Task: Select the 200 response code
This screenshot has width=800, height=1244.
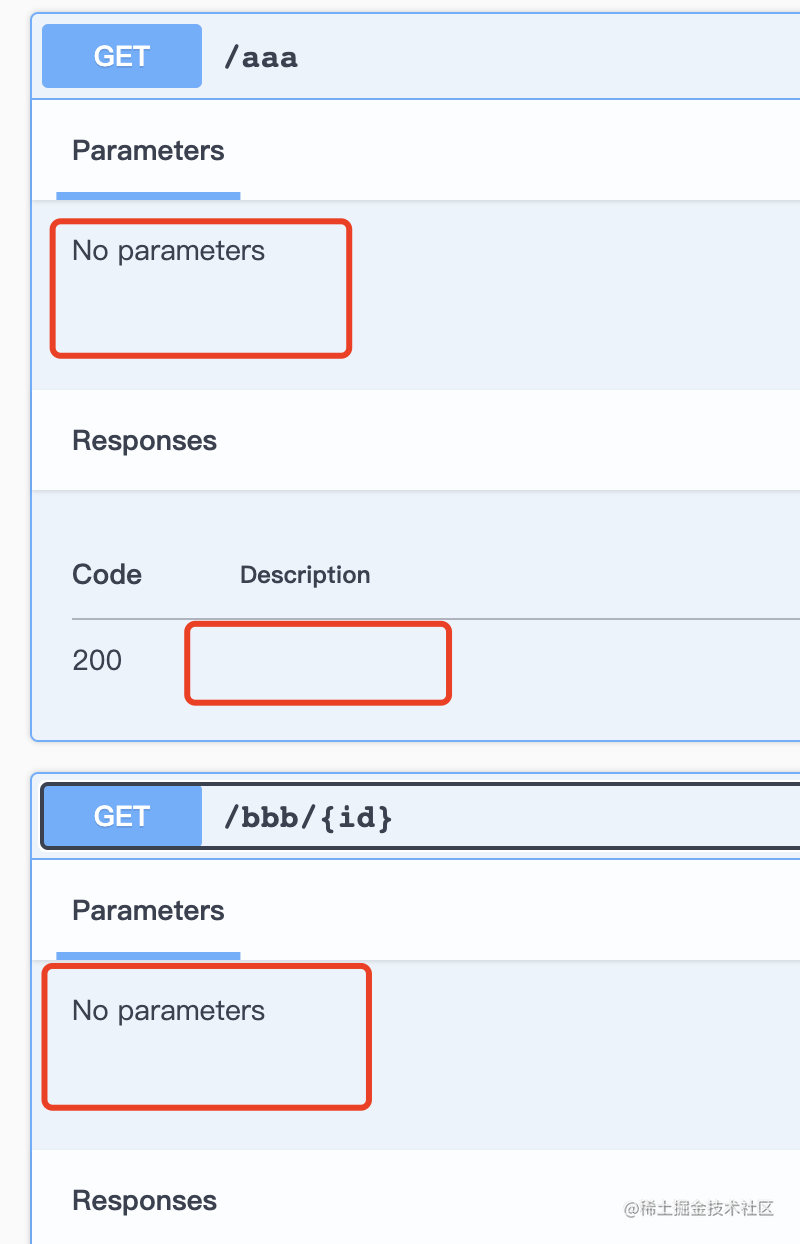Action: (x=97, y=660)
